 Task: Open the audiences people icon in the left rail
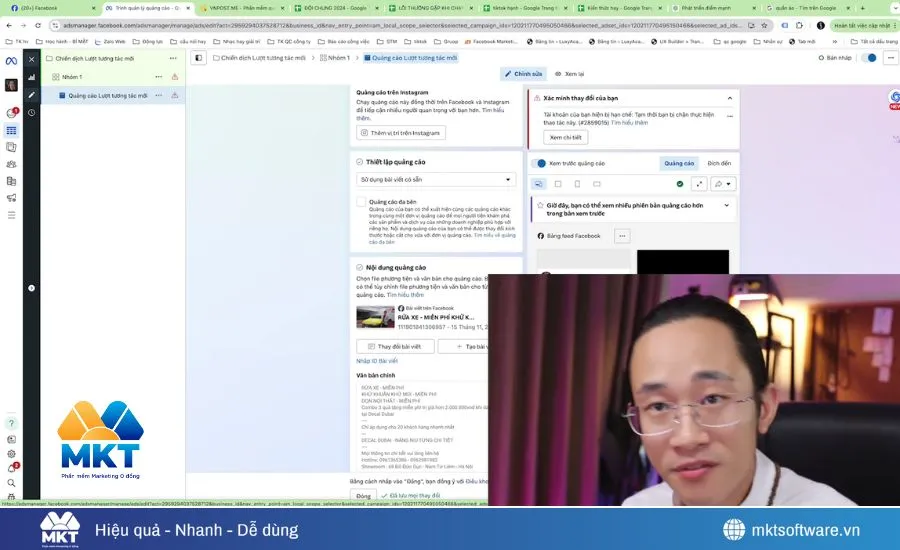(x=11, y=164)
